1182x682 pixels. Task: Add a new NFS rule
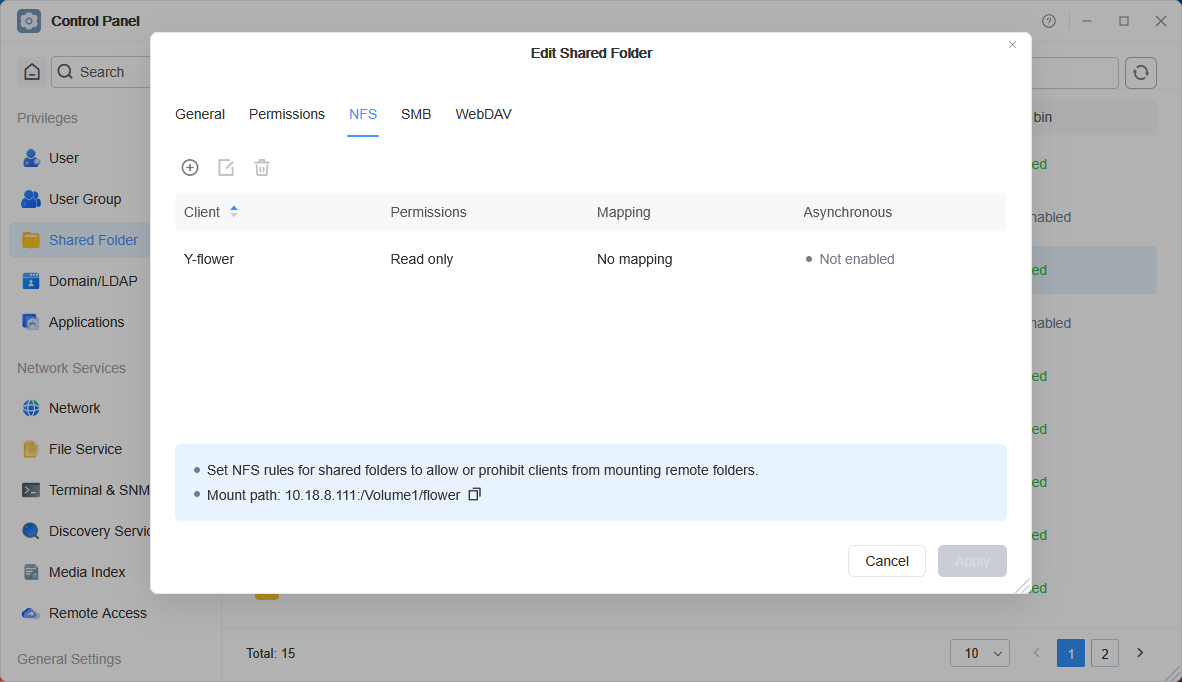pyautogui.click(x=190, y=167)
